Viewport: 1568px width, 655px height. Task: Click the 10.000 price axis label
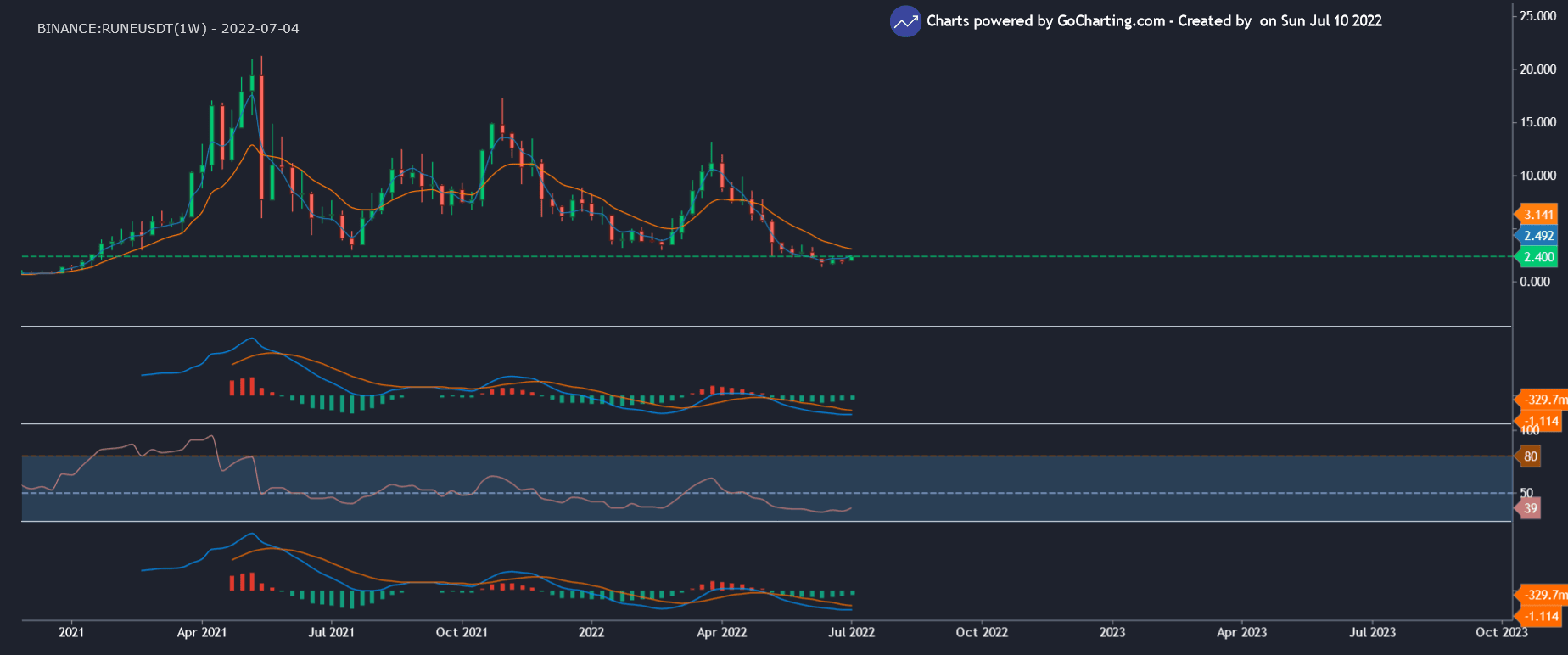[x=1537, y=176]
